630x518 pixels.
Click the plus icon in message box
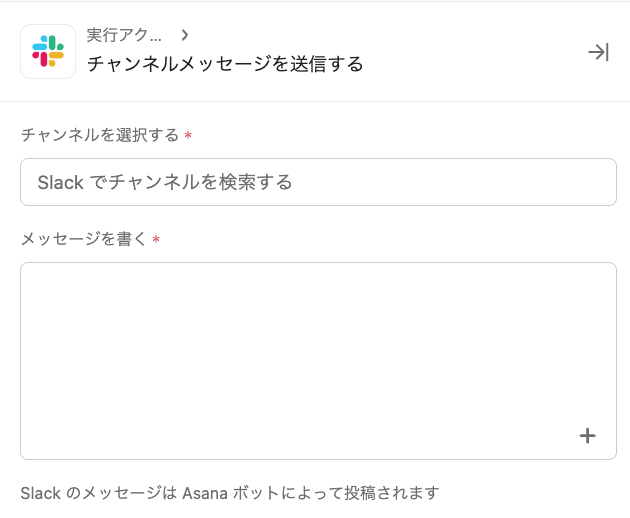click(x=587, y=435)
